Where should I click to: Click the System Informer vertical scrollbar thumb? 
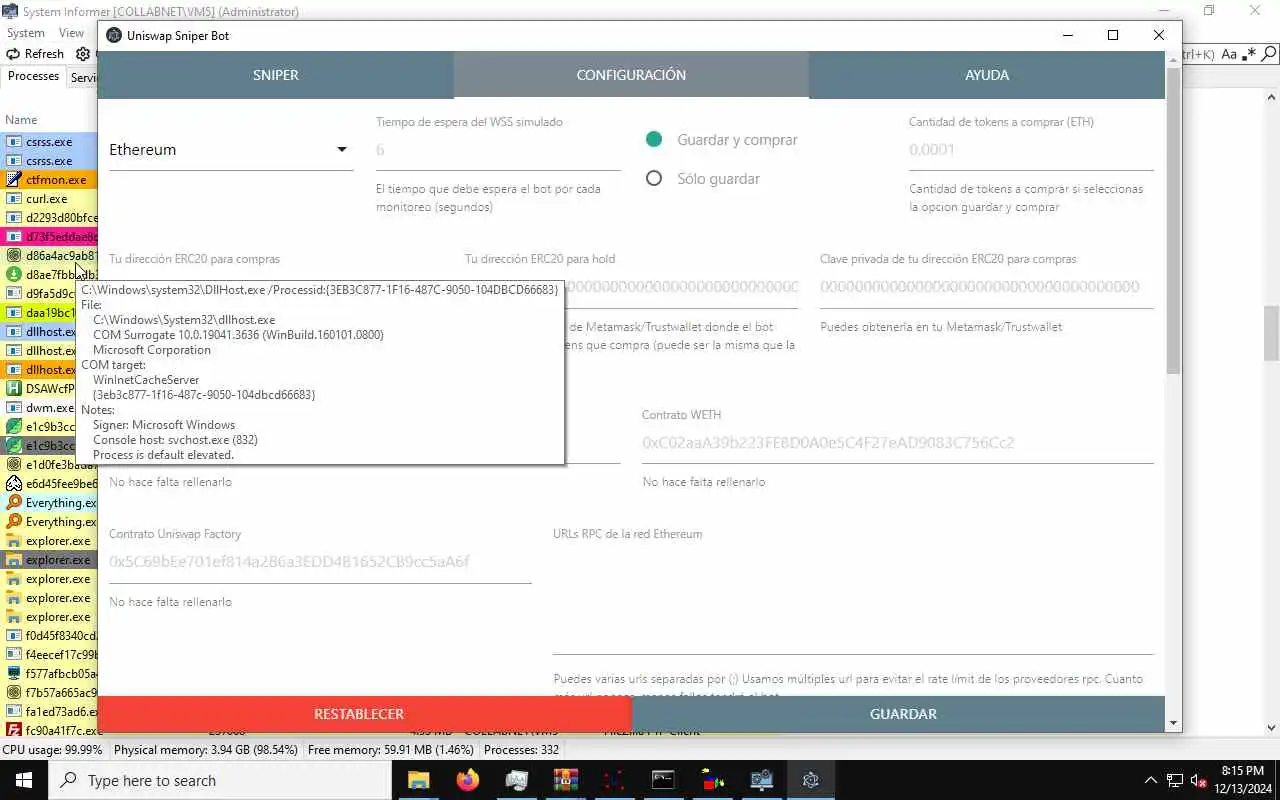1271,333
